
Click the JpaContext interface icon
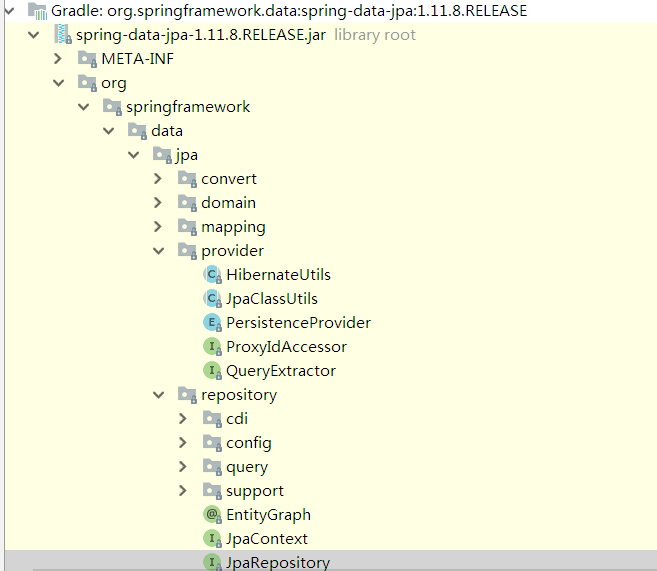(212, 539)
